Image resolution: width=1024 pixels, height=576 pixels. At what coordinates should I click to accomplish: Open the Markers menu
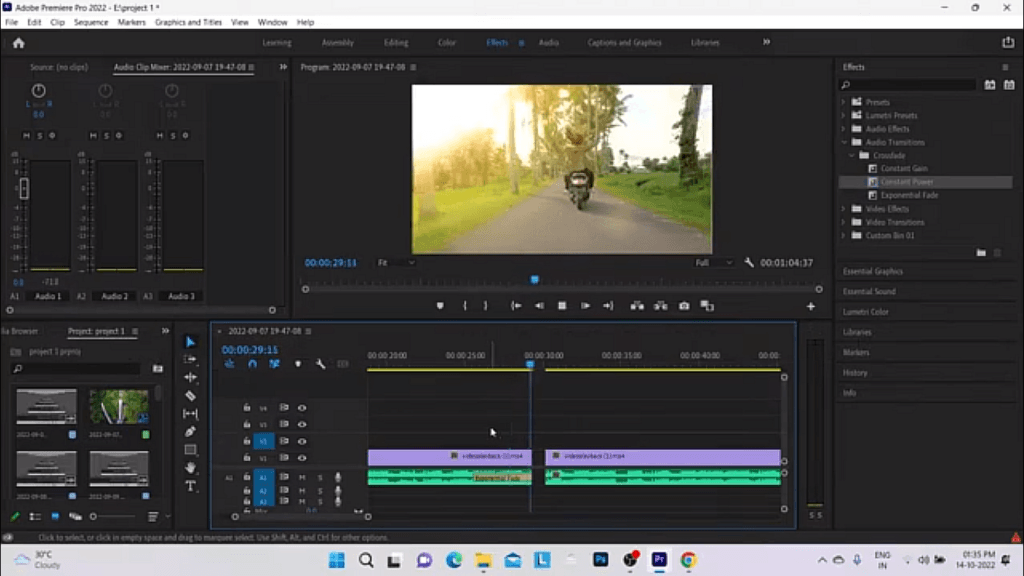pos(131,22)
